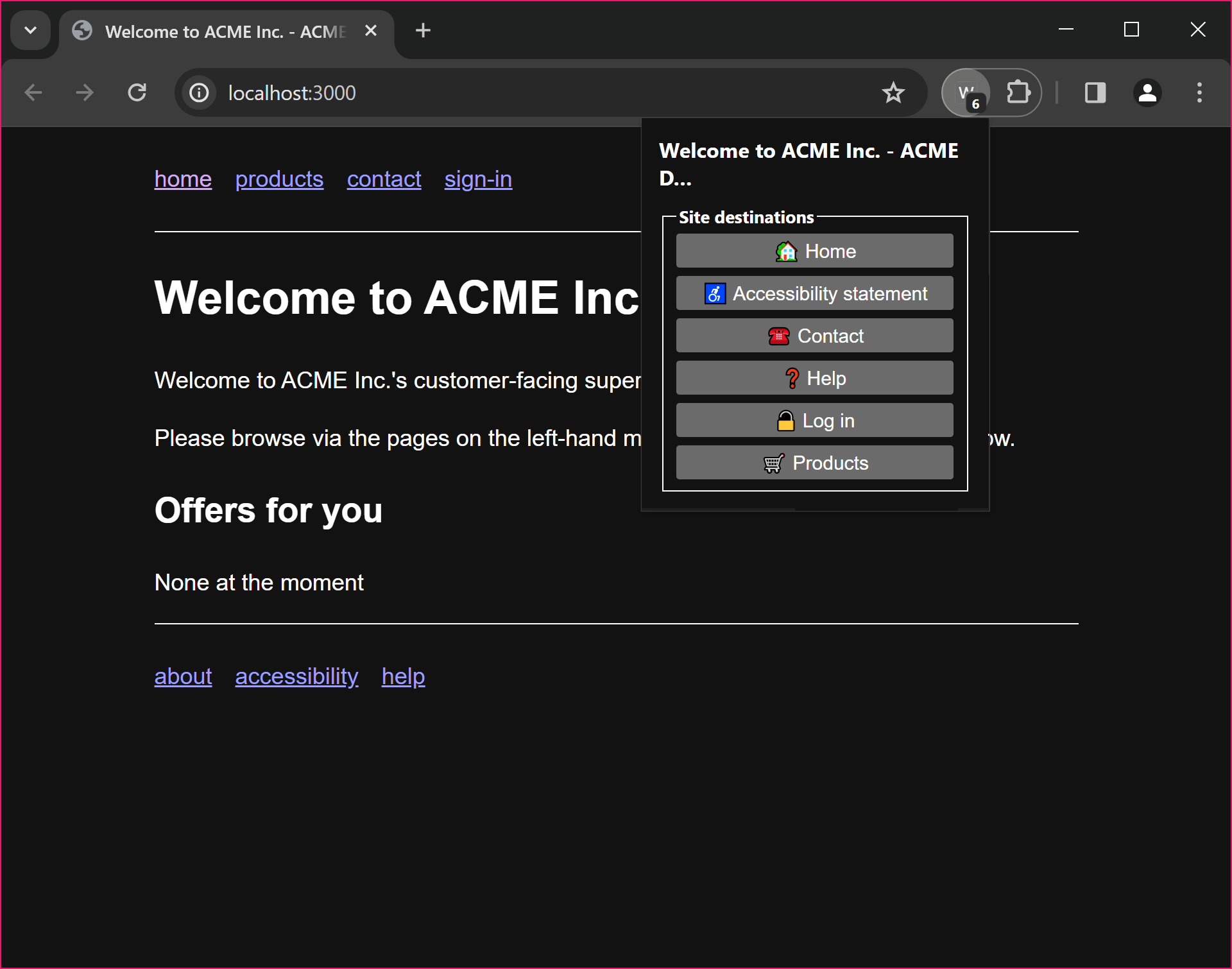Open the site destinations dropdown panel
The height and width of the screenshot is (969, 1232).
969,92
